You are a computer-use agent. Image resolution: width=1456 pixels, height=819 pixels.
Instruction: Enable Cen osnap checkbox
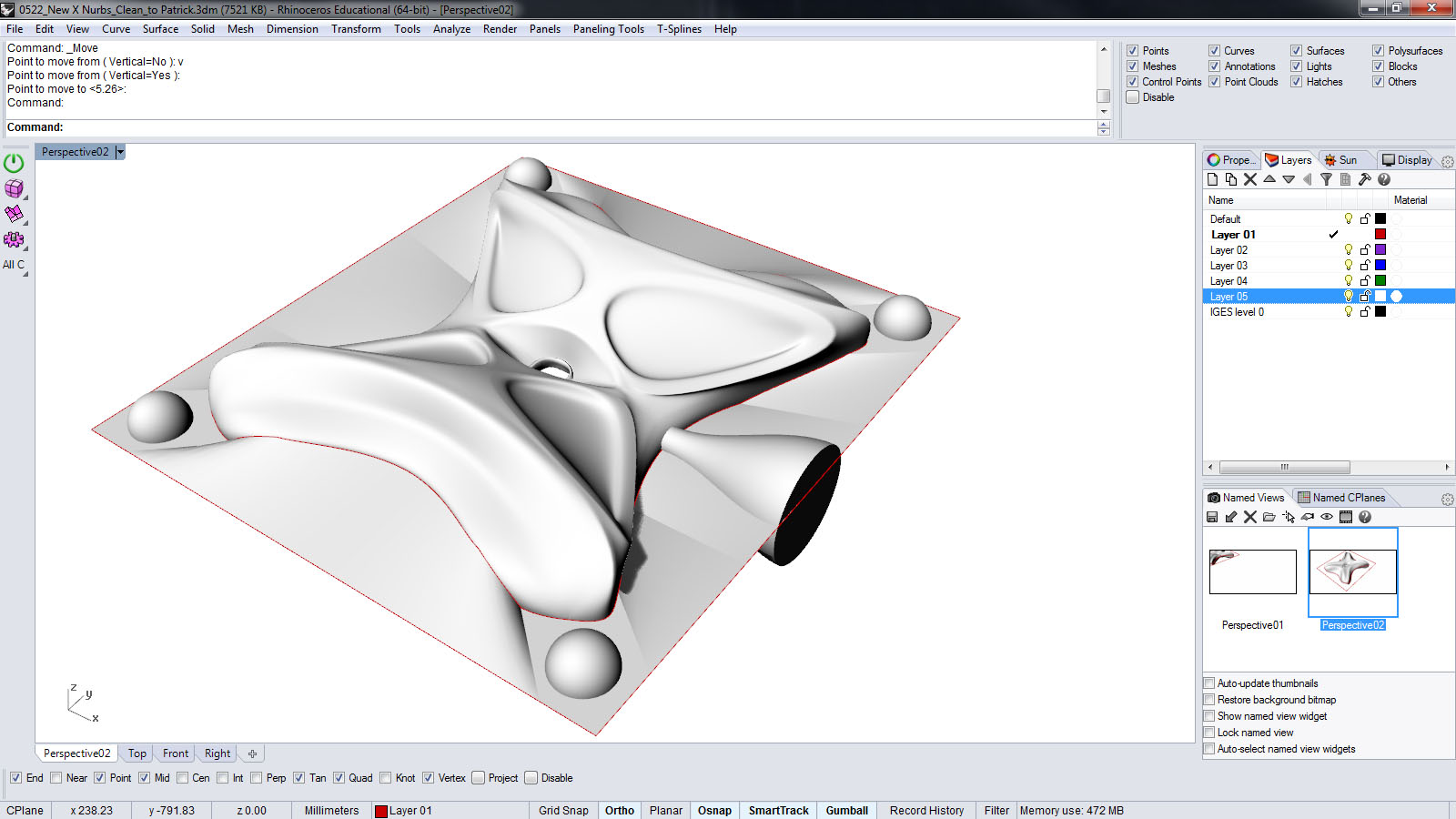182,778
